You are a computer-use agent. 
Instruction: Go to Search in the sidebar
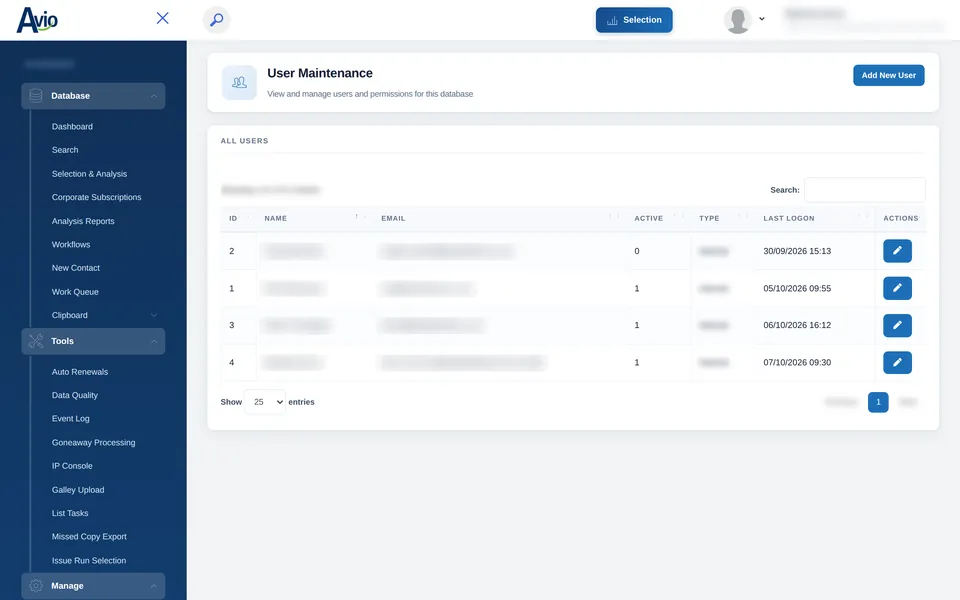point(65,150)
